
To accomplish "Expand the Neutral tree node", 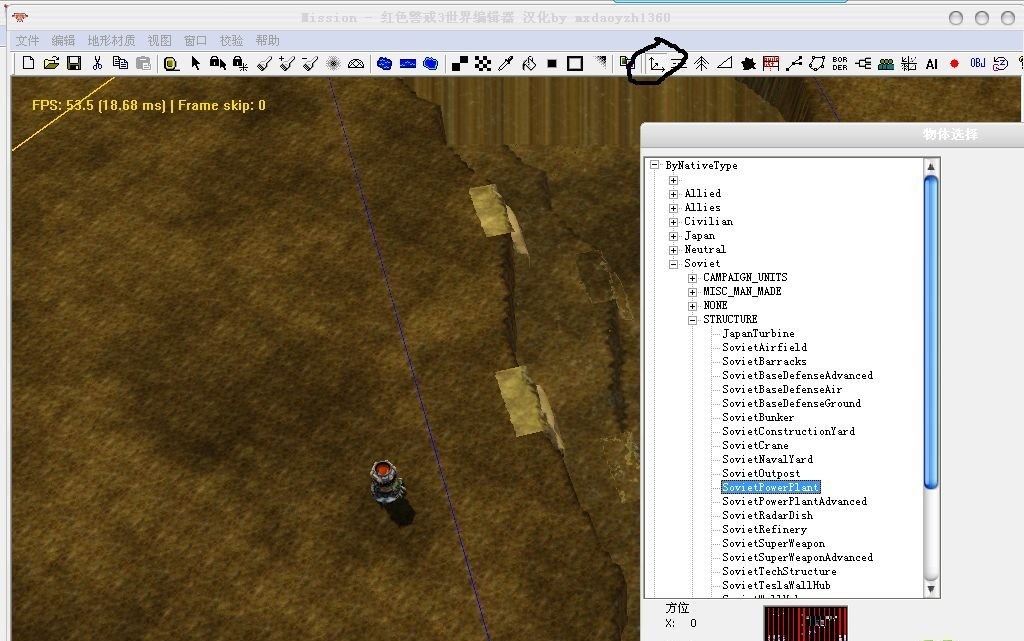I will tap(673, 250).
